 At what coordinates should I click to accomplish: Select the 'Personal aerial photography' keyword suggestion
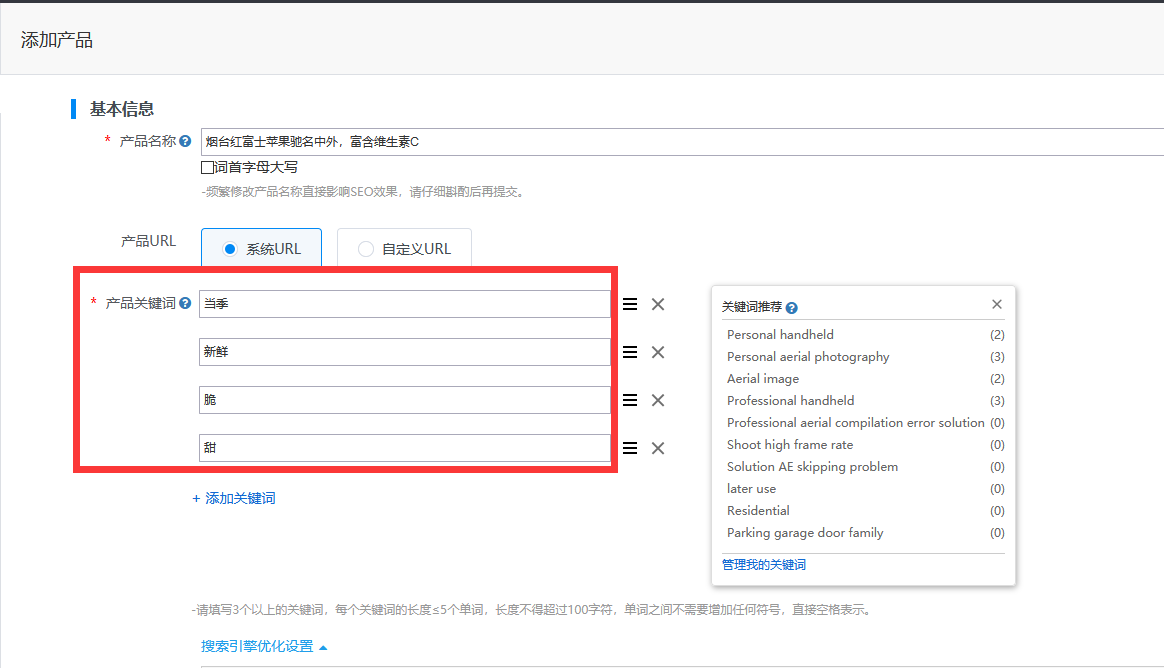tap(808, 357)
